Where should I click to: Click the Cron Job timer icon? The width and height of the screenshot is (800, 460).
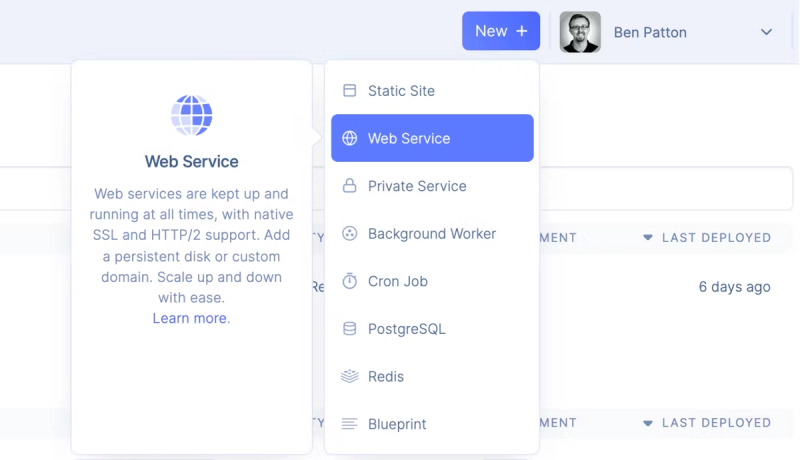point(349,281)
